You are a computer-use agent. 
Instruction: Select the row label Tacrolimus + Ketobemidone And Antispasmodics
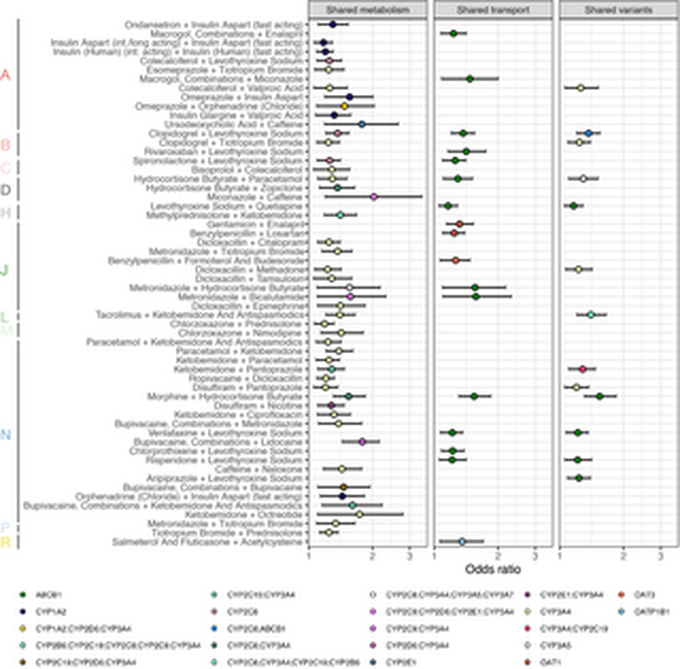point(199,315)
